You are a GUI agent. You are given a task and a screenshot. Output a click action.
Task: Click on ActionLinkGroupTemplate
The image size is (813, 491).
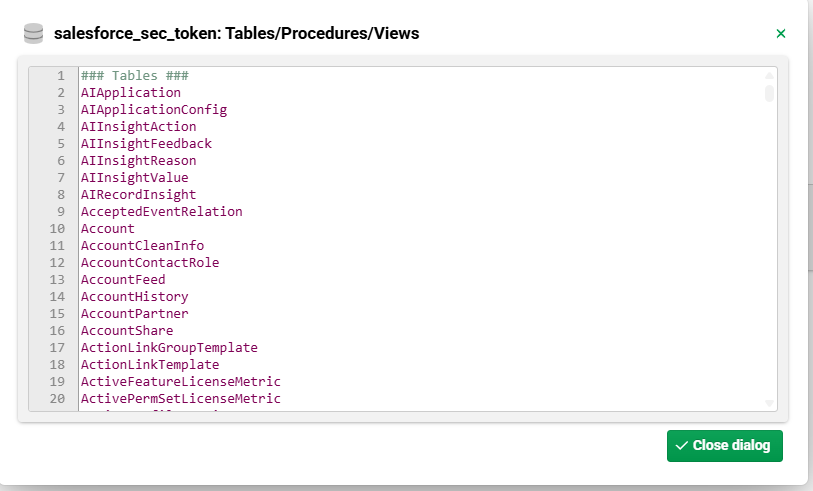point(170,348)
